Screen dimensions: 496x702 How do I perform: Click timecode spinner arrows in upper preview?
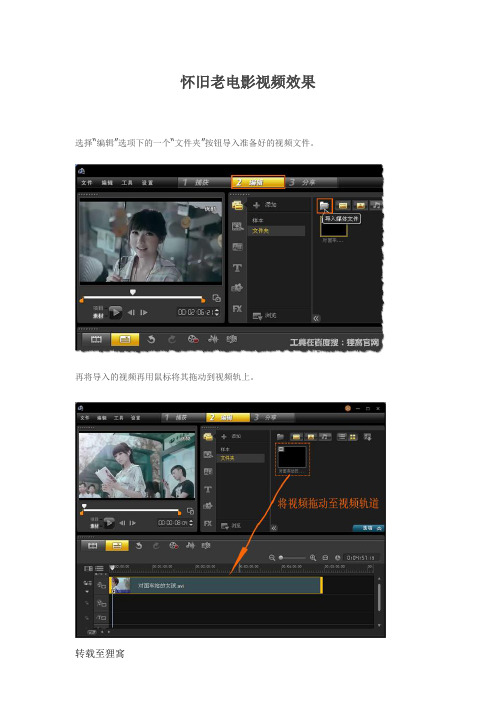click(x=218, y=312)
